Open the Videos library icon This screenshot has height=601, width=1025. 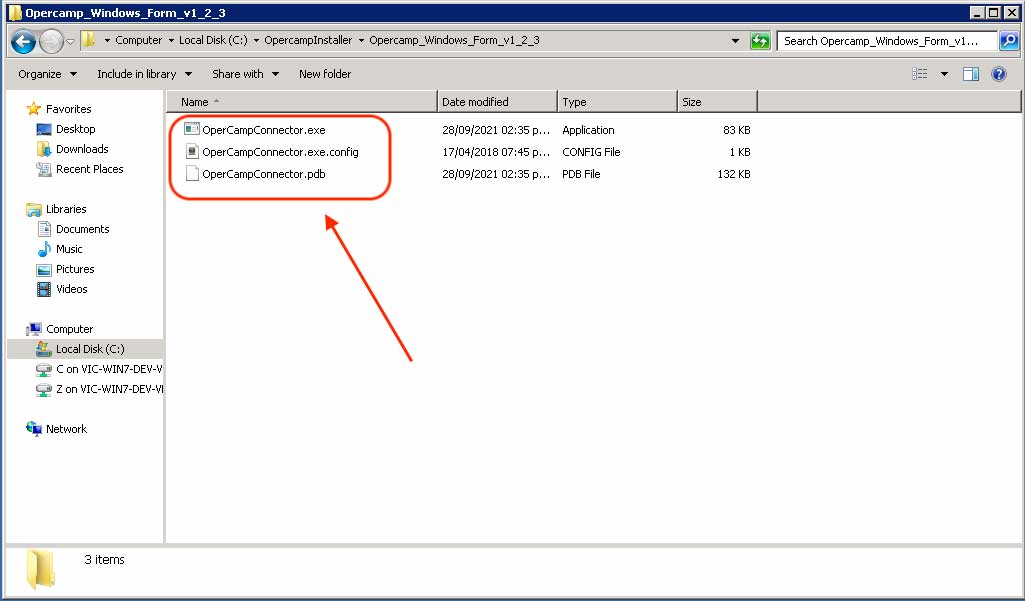click(45, 289)
